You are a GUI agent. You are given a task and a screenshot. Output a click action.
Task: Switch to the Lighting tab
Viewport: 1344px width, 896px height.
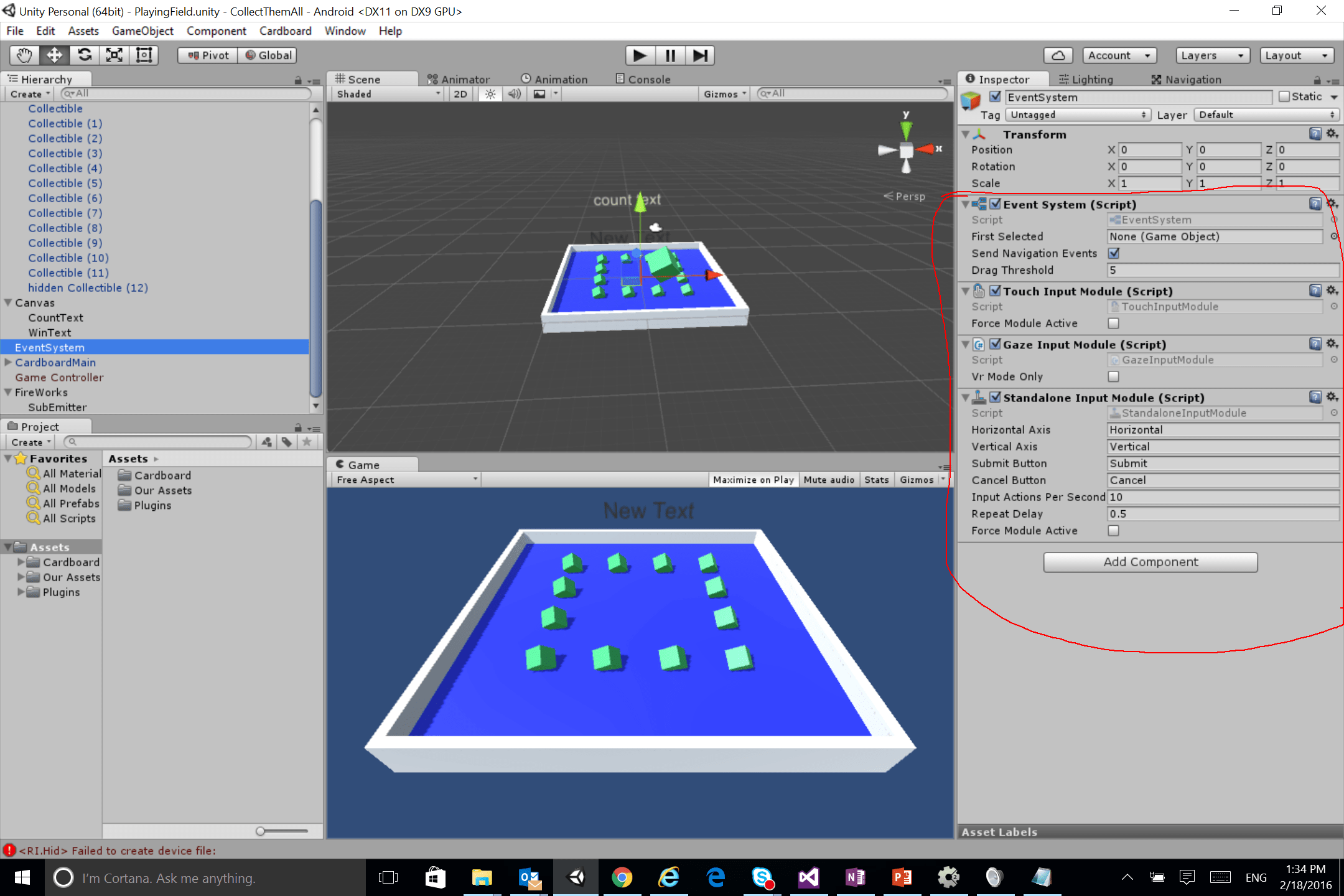tap(1086, 79)
